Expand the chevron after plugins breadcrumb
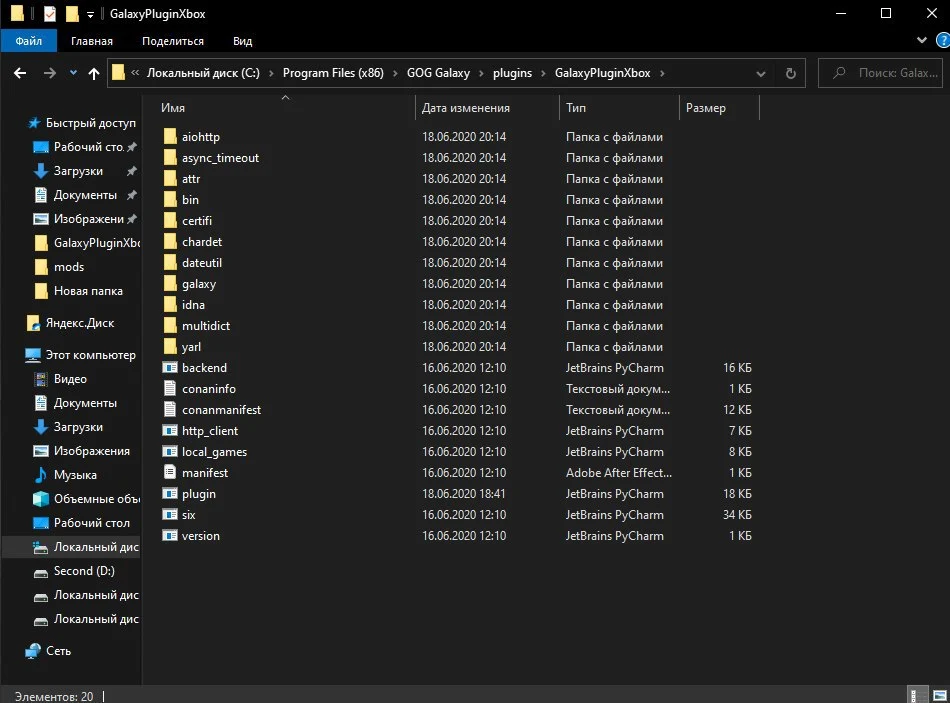This screenshot has width=950, height=703. (x=543, y=73)
